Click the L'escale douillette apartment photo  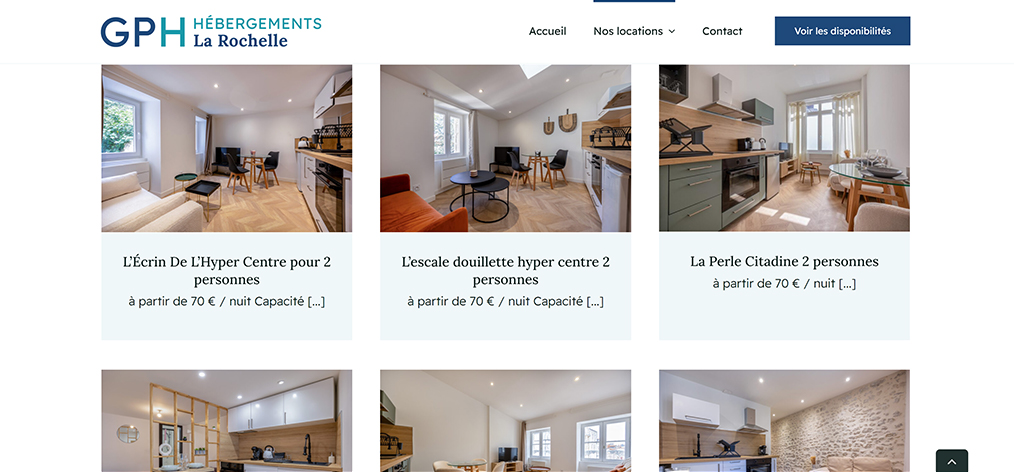click(506, 148)
